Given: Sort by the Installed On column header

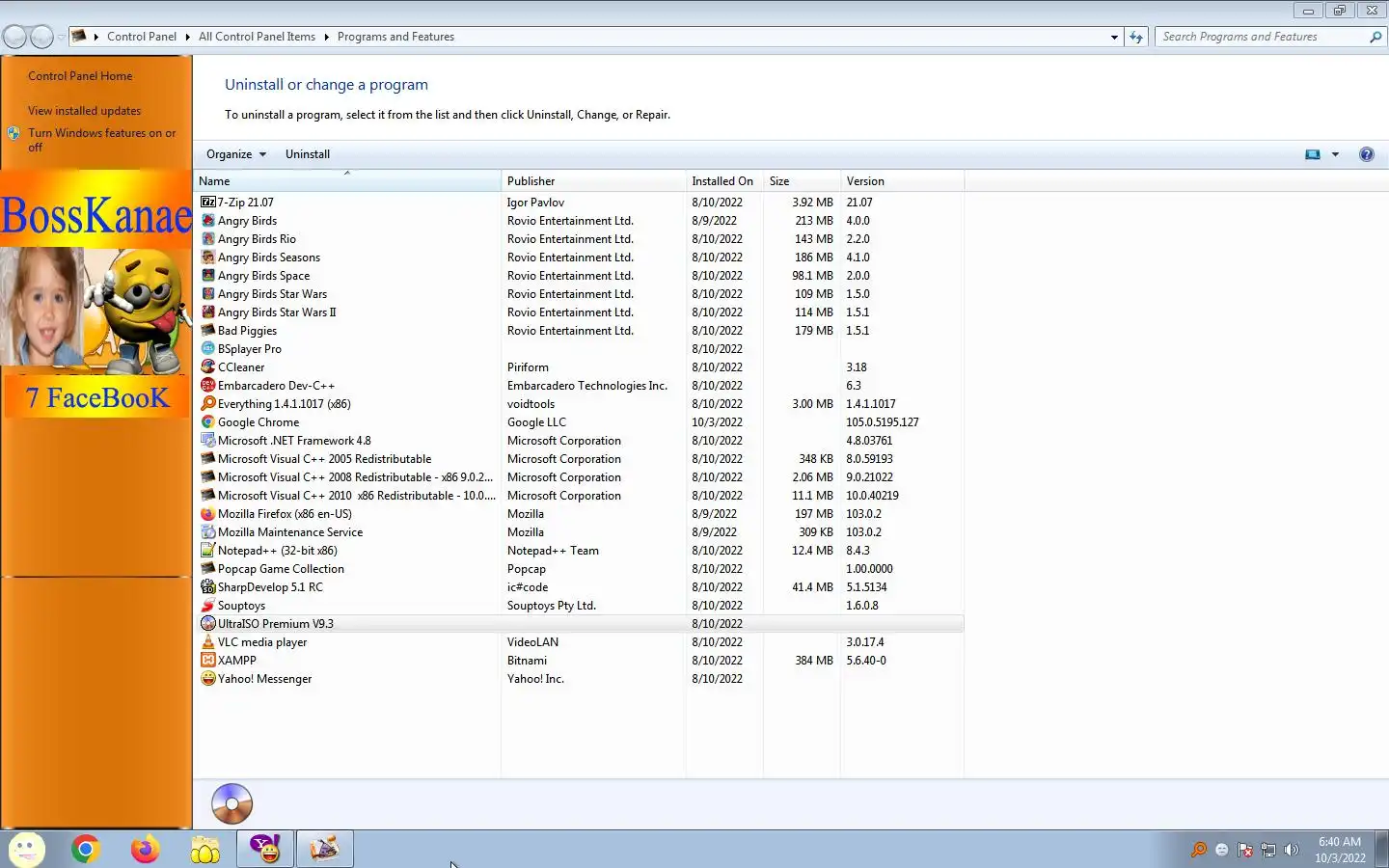Looking at the screenshot, I should click(x=724, y=181).
